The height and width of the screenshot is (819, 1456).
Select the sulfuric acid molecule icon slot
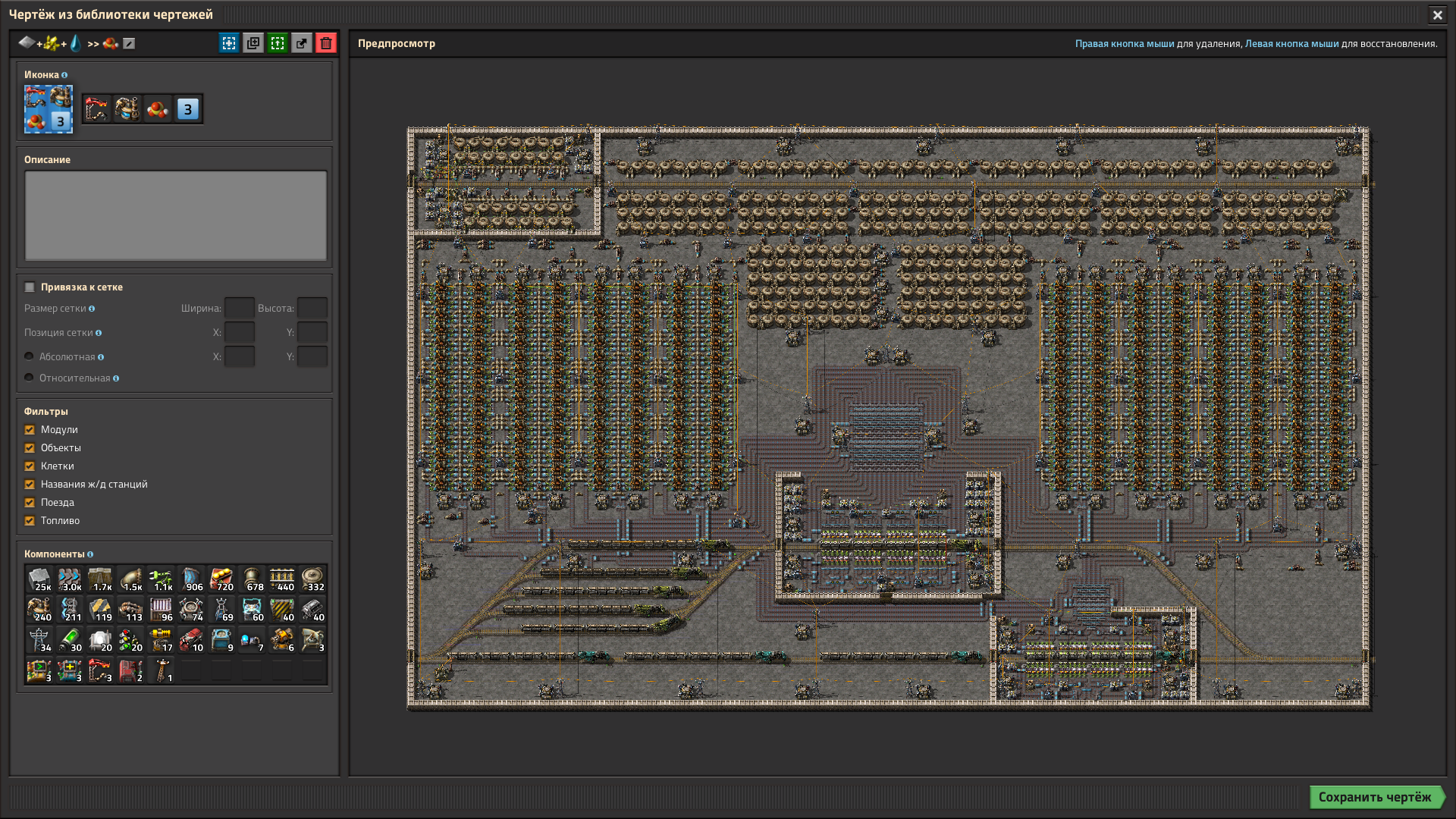(158, 109)
